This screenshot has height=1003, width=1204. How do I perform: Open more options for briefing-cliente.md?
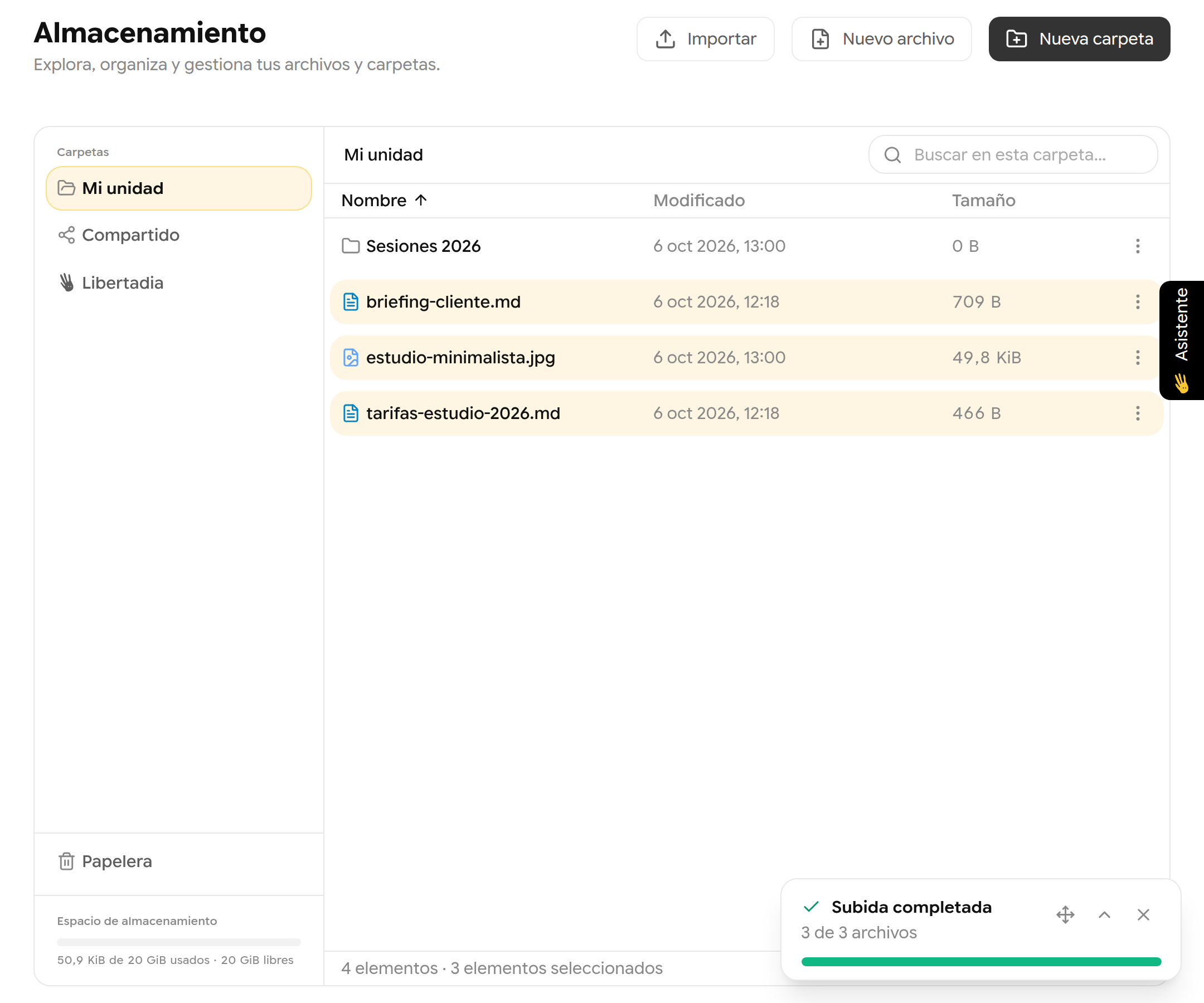[x=1138, y=302]
